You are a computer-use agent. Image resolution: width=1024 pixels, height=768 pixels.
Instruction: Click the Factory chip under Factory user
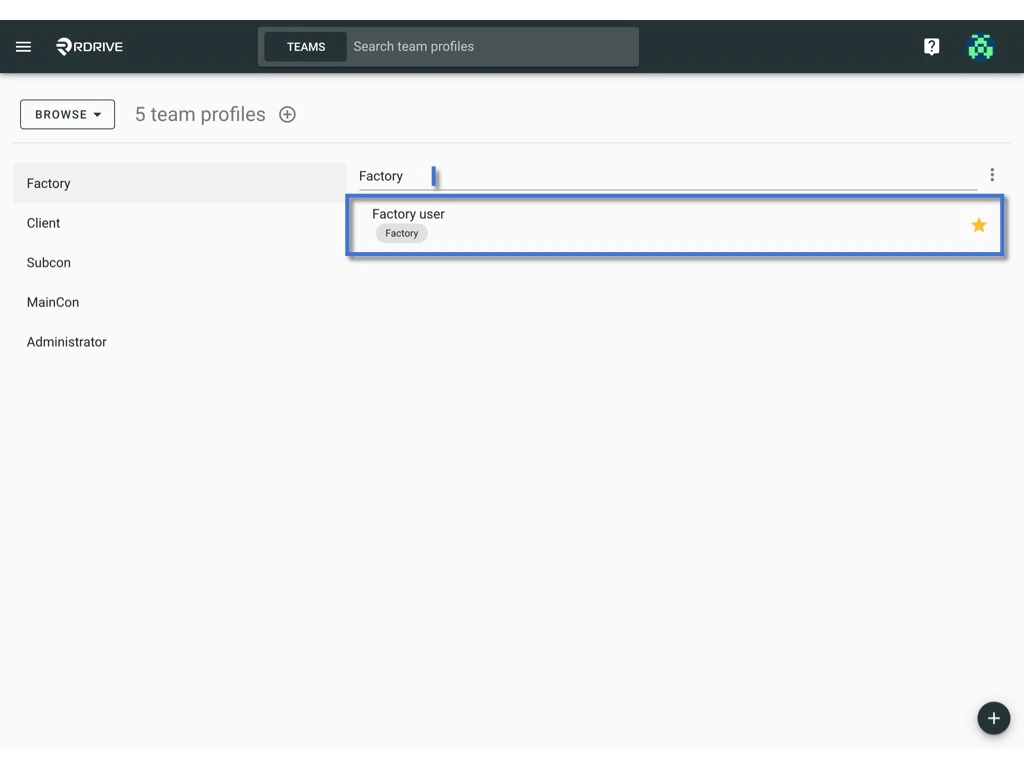pyautogui.click(x=400, y=233)
